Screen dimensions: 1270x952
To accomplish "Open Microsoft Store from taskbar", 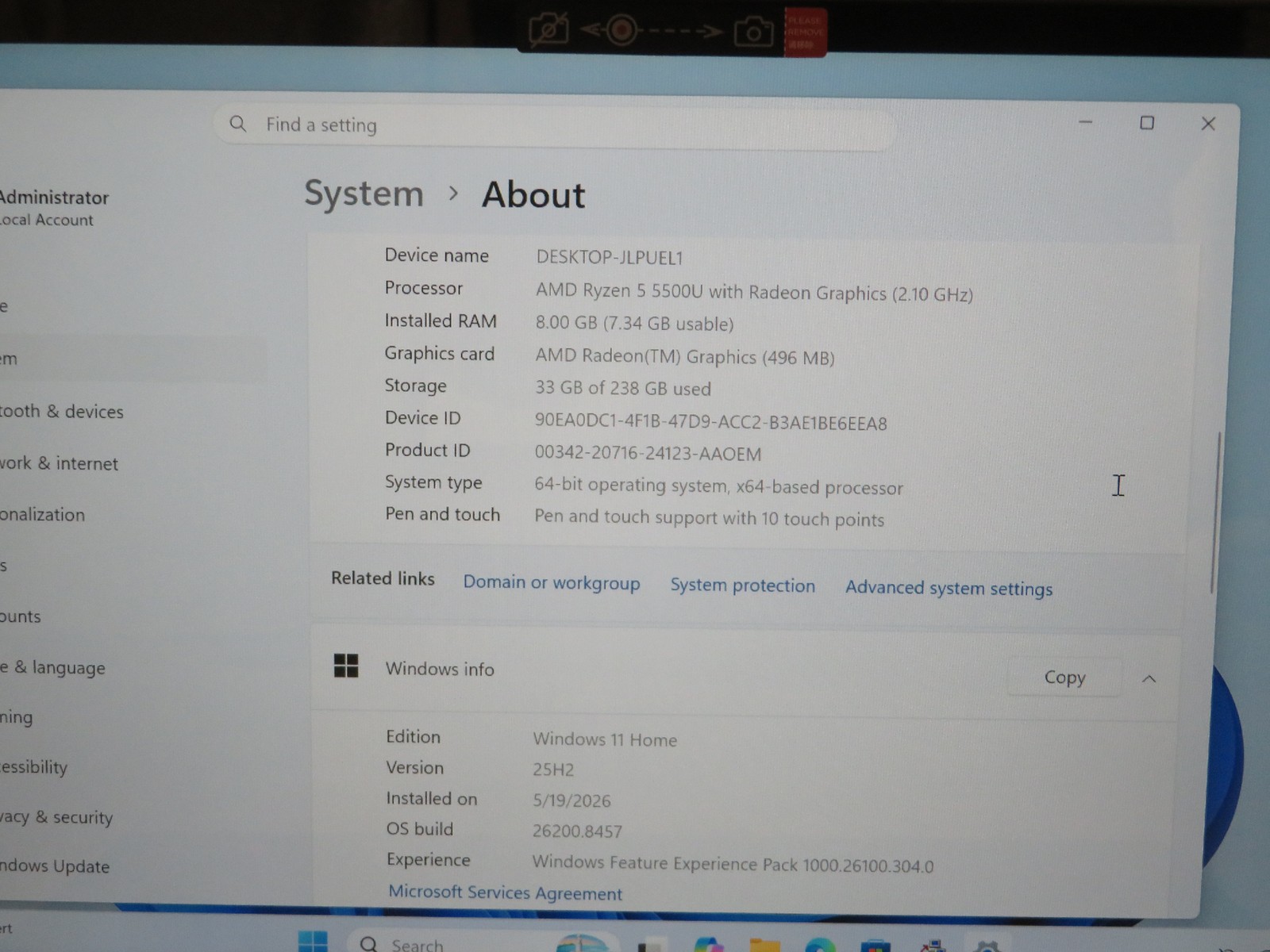I will click(x=876, y=946).
